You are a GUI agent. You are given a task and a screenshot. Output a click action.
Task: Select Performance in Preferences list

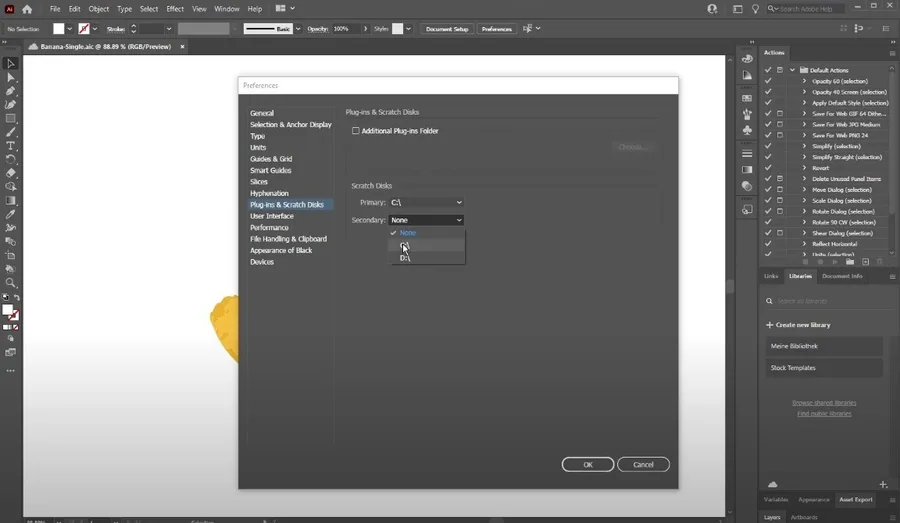(x=269, y=227)
